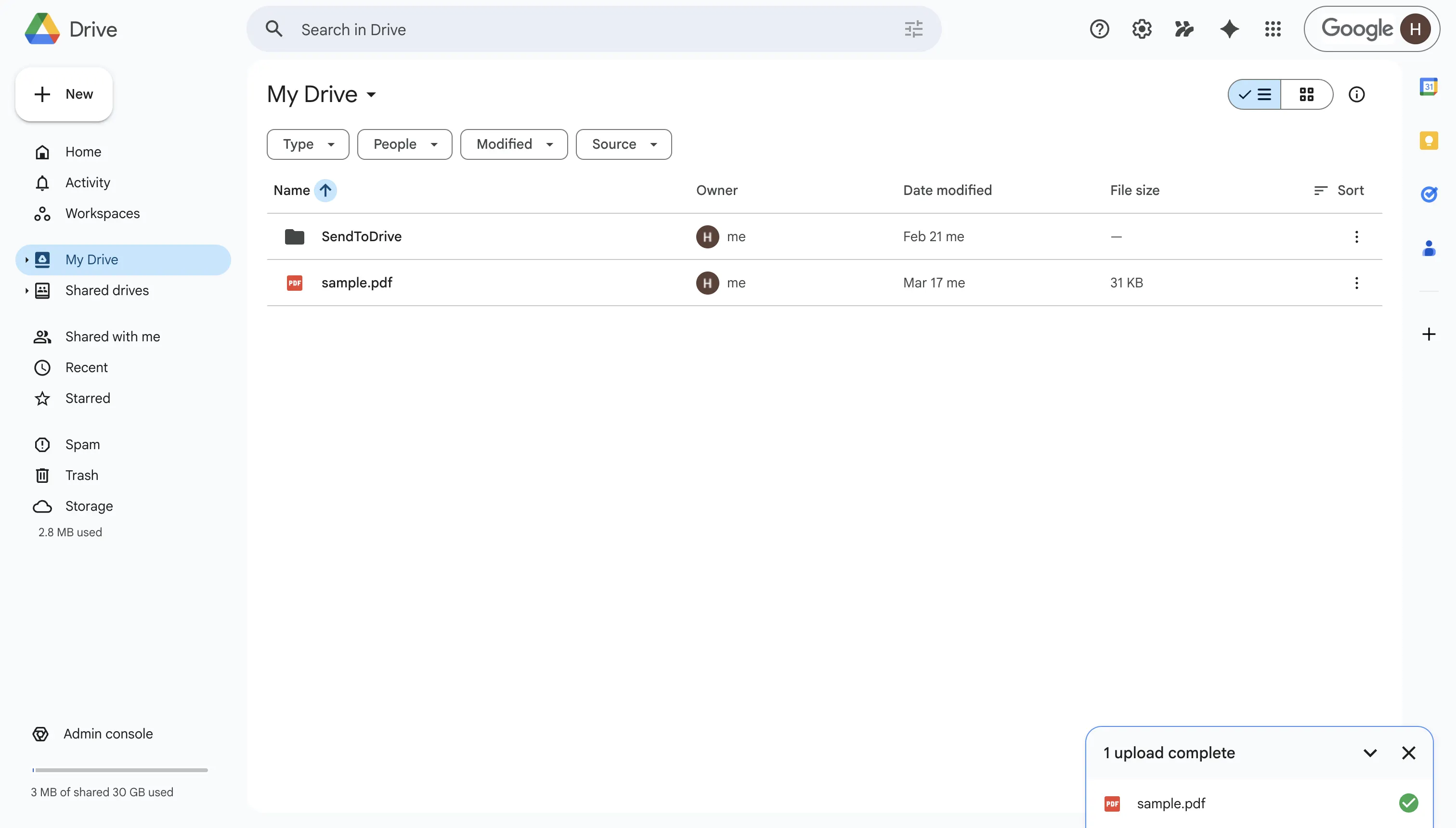Open Google Keep side panel
This screenshot has width=1456, height=828.
[x=1429, y=141]
